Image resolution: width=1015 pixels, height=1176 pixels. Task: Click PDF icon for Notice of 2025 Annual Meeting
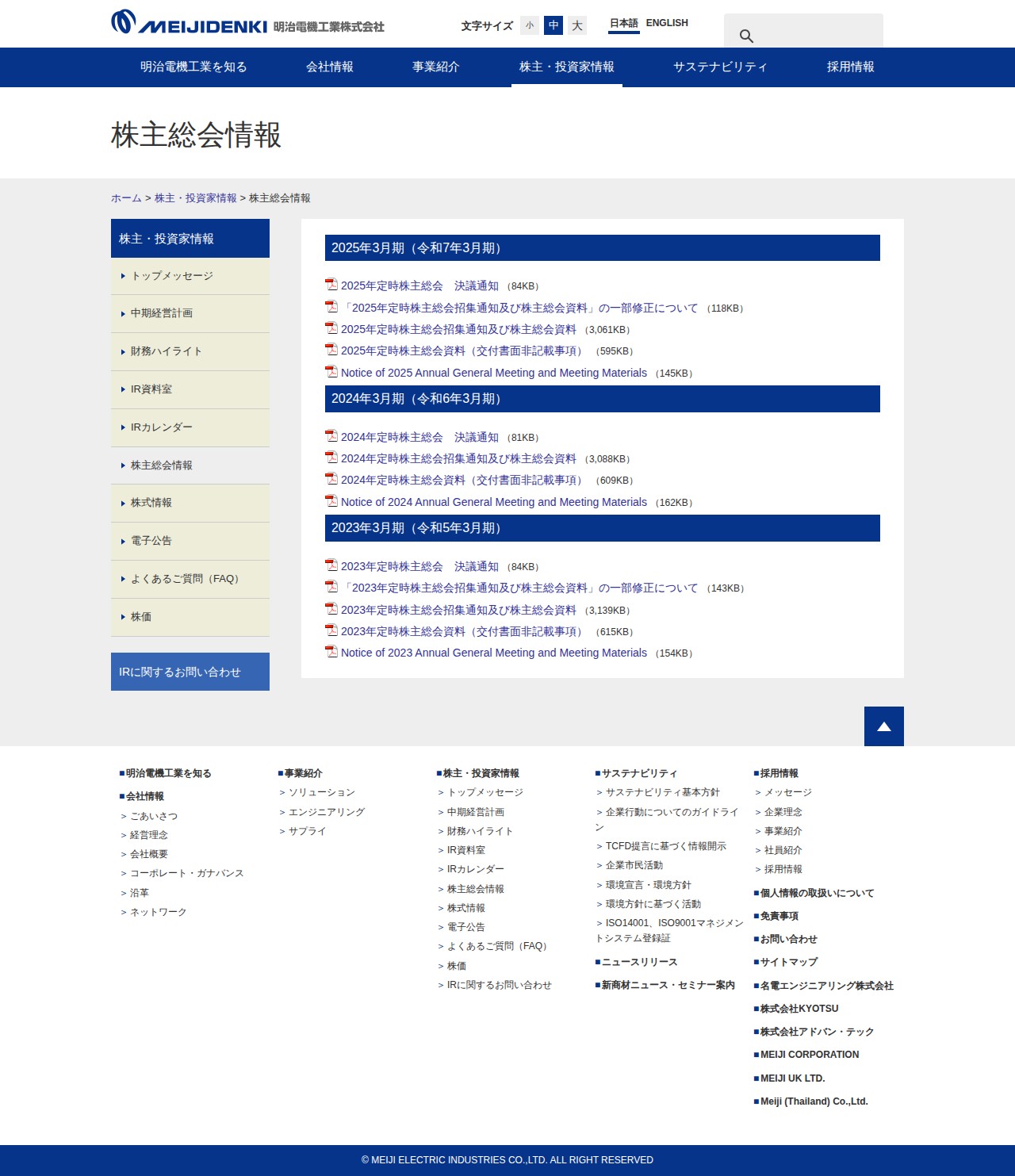click(x=331, y=371)
